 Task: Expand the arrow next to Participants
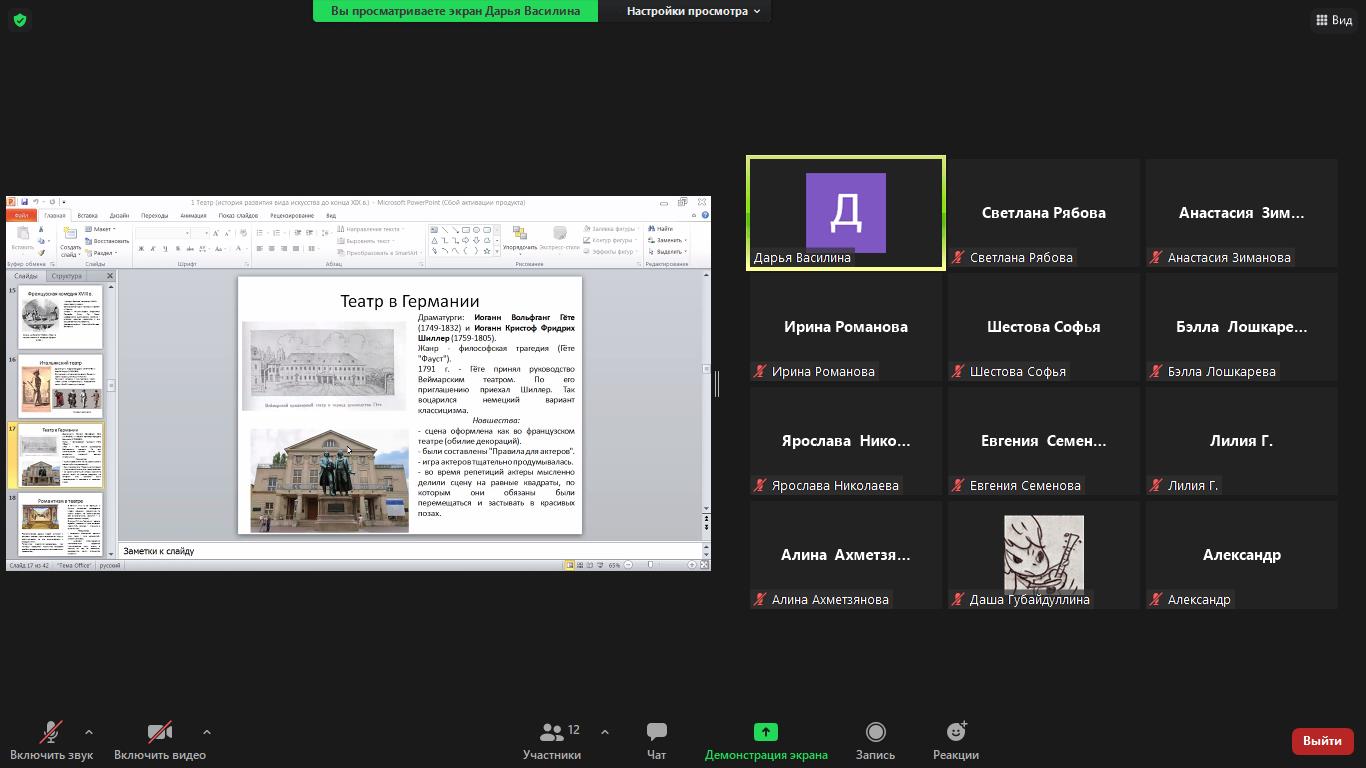coord(604,732)
